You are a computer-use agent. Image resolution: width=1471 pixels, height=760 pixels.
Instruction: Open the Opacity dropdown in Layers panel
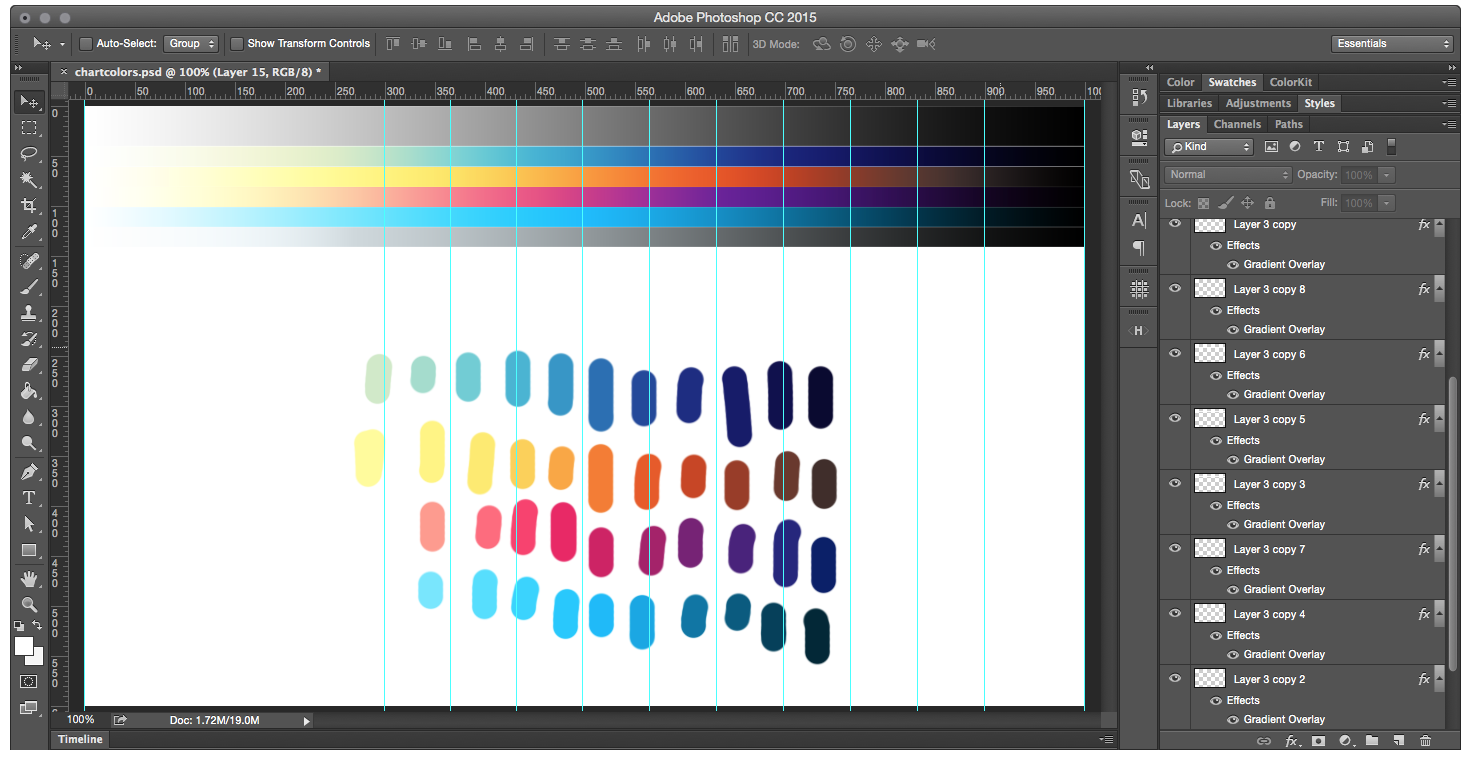1388,174
